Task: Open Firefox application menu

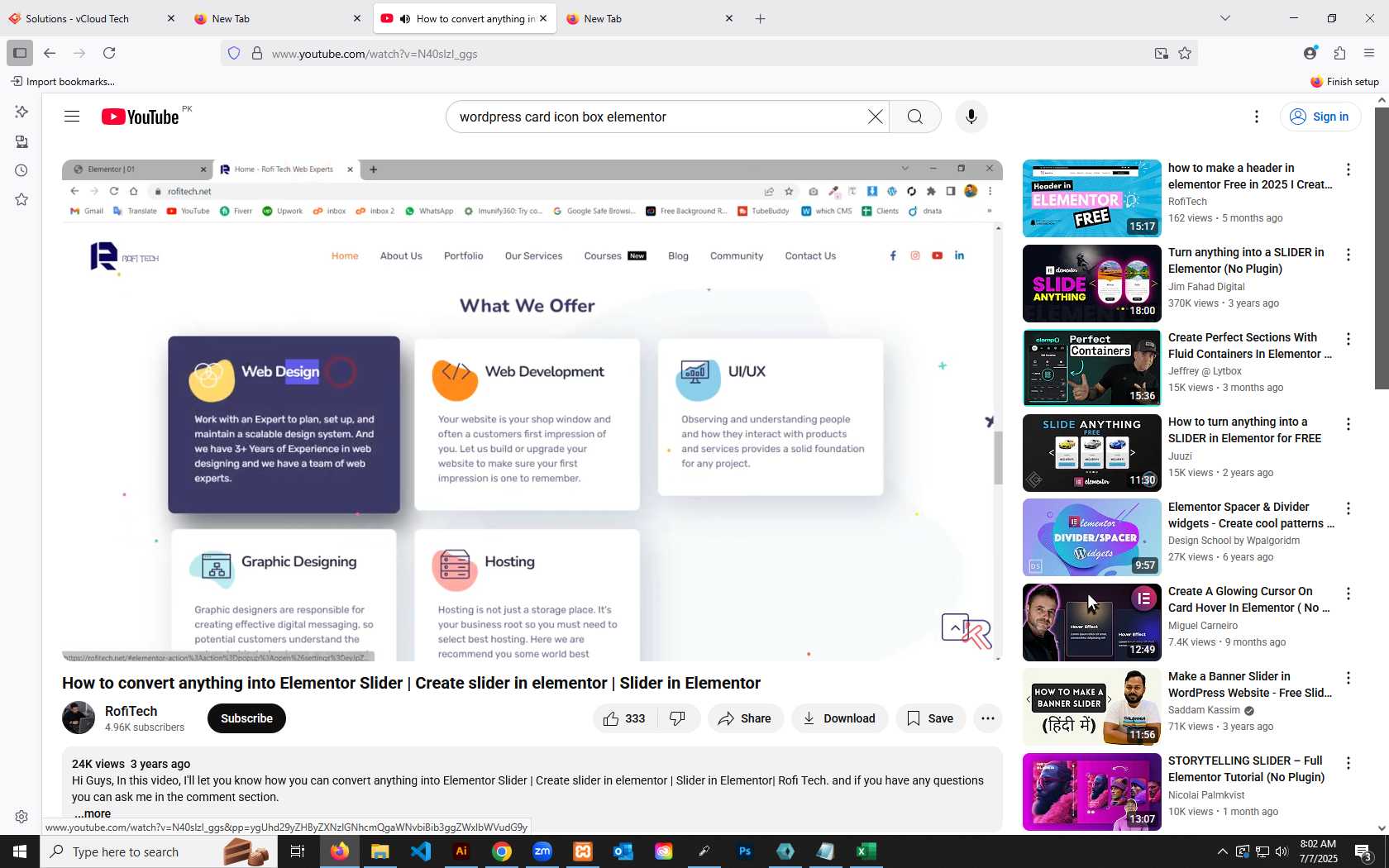Action: [x=1369, y=53]
